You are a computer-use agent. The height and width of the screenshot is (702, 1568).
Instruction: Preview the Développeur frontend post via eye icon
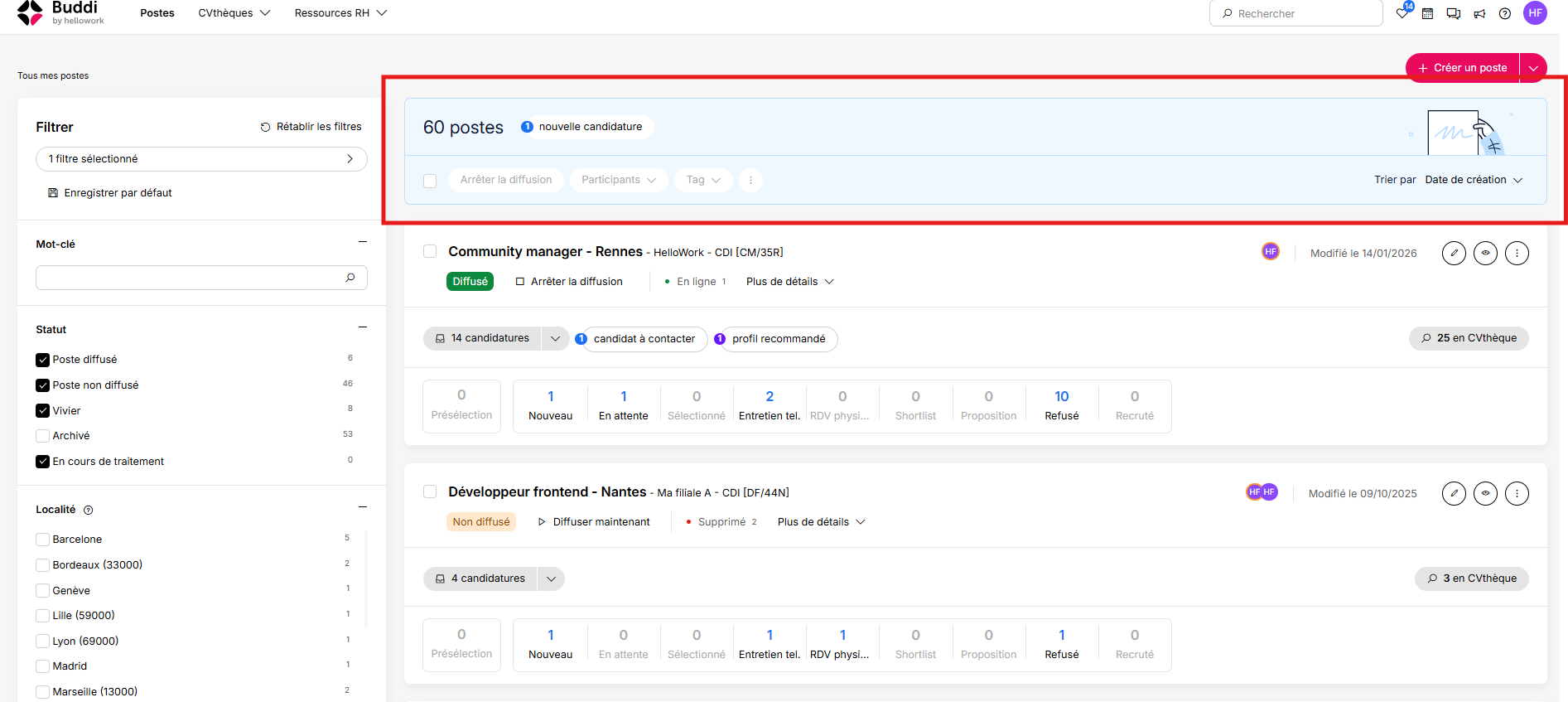click(x=1485, y=493)
